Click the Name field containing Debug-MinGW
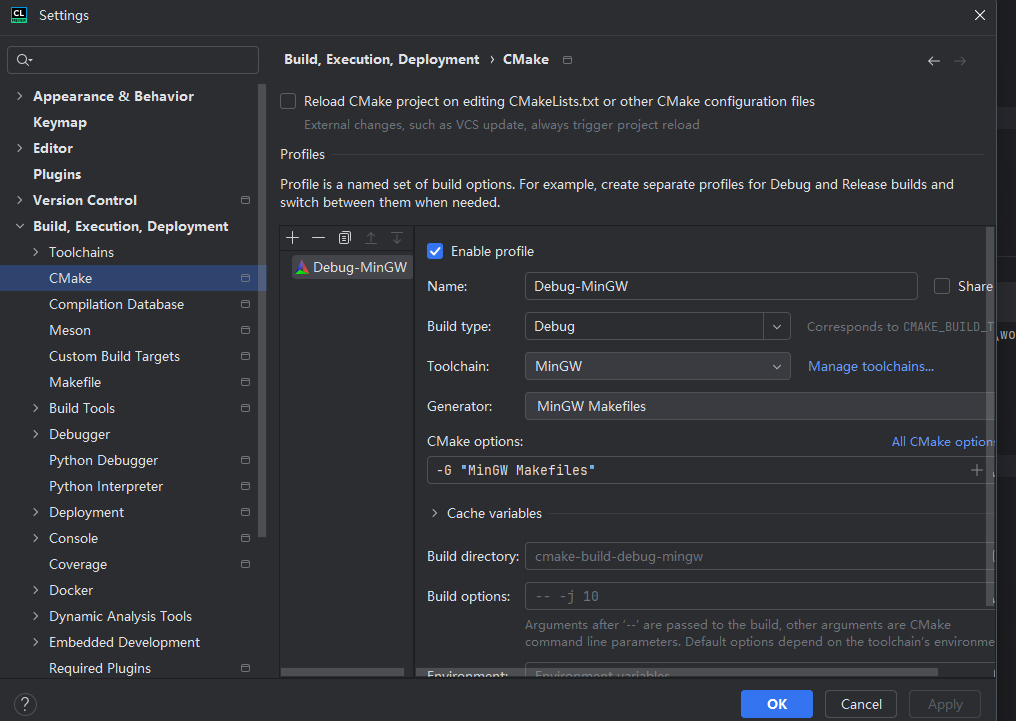The height and width of the screenshot is (721, 1016). point(721,286)
